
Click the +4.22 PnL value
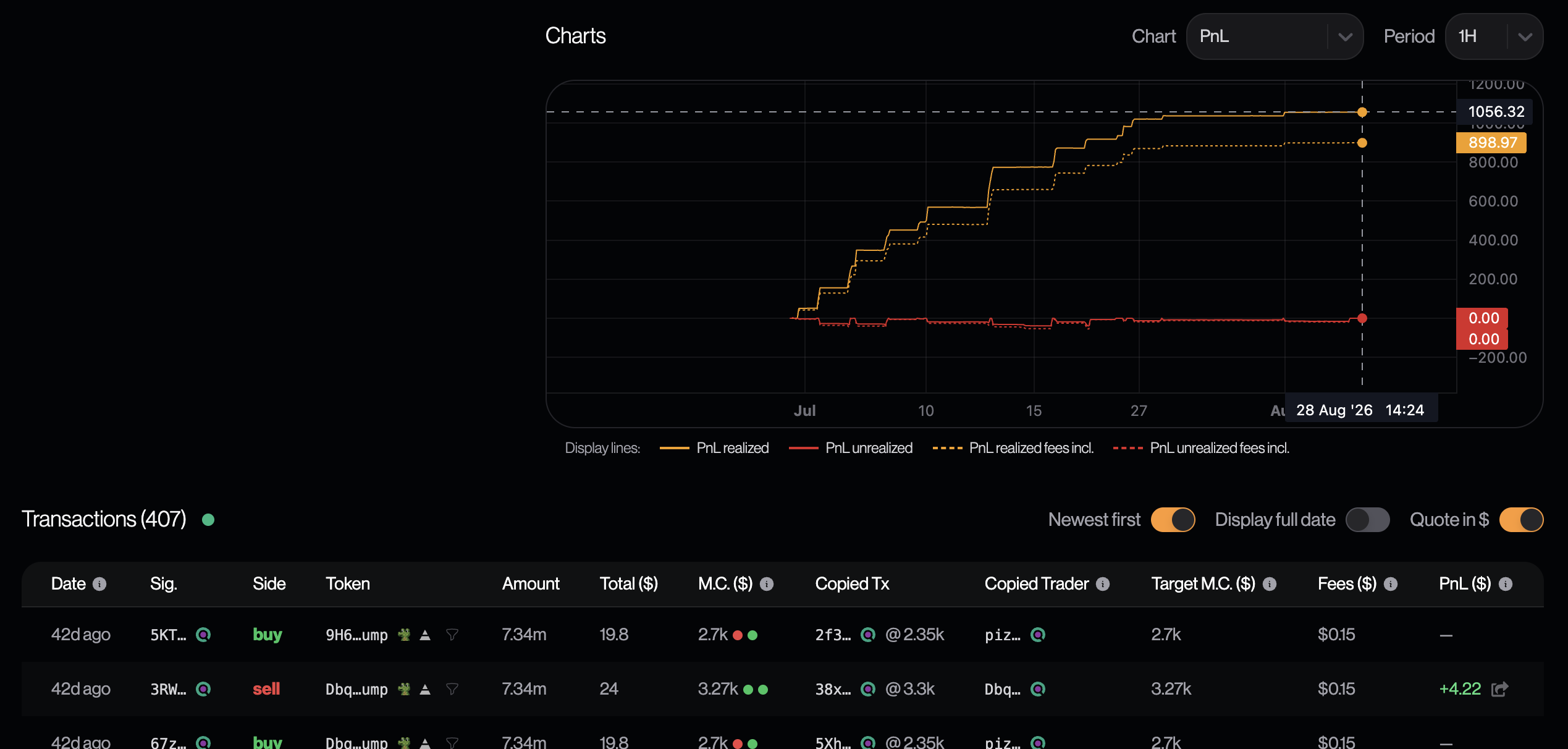click(x=1460, y=689)
